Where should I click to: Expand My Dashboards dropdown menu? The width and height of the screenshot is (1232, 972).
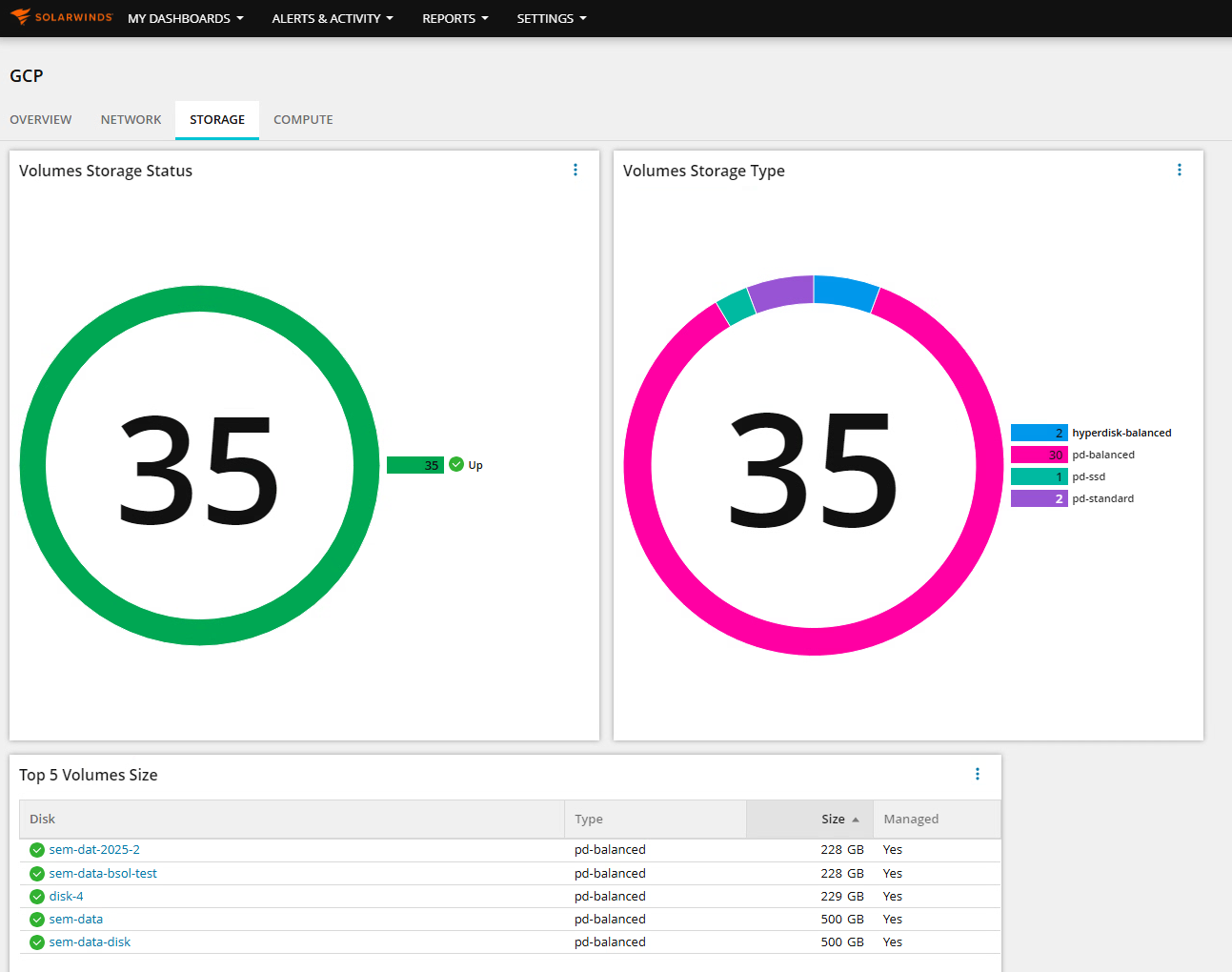tap(186, 18)
